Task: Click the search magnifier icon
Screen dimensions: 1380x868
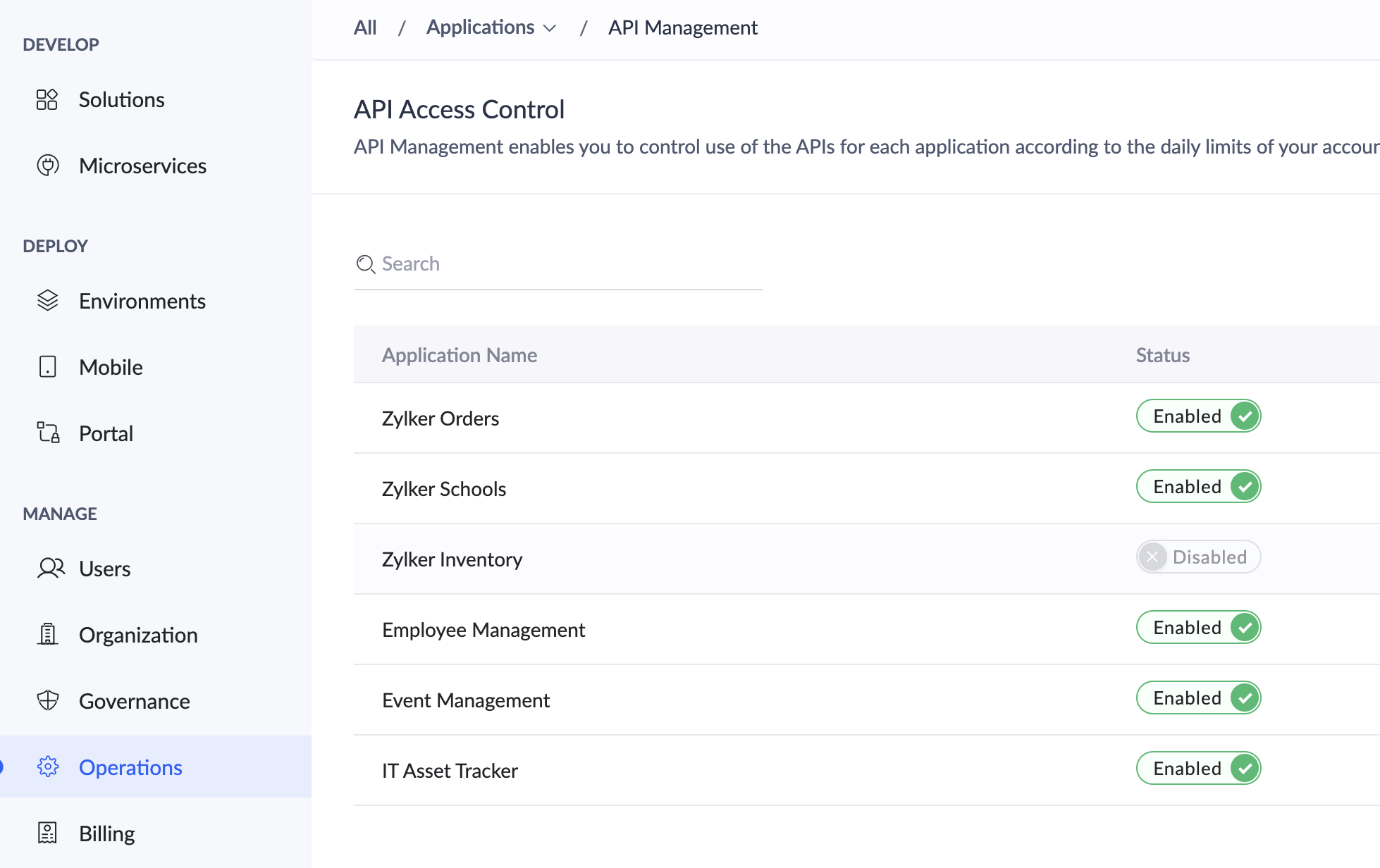Action: point(365,264)
